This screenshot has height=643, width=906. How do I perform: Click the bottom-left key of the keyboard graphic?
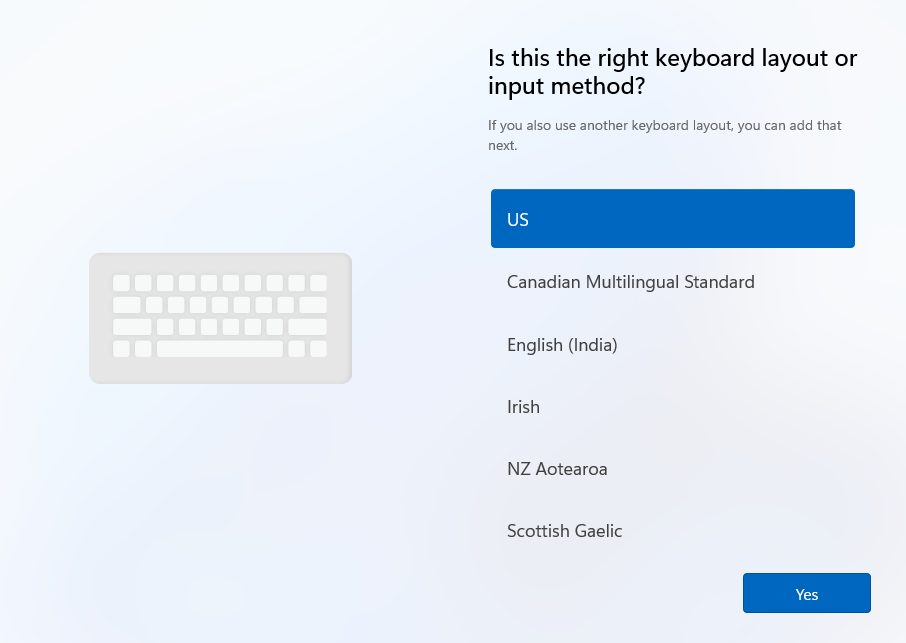(x=121, y=349)
